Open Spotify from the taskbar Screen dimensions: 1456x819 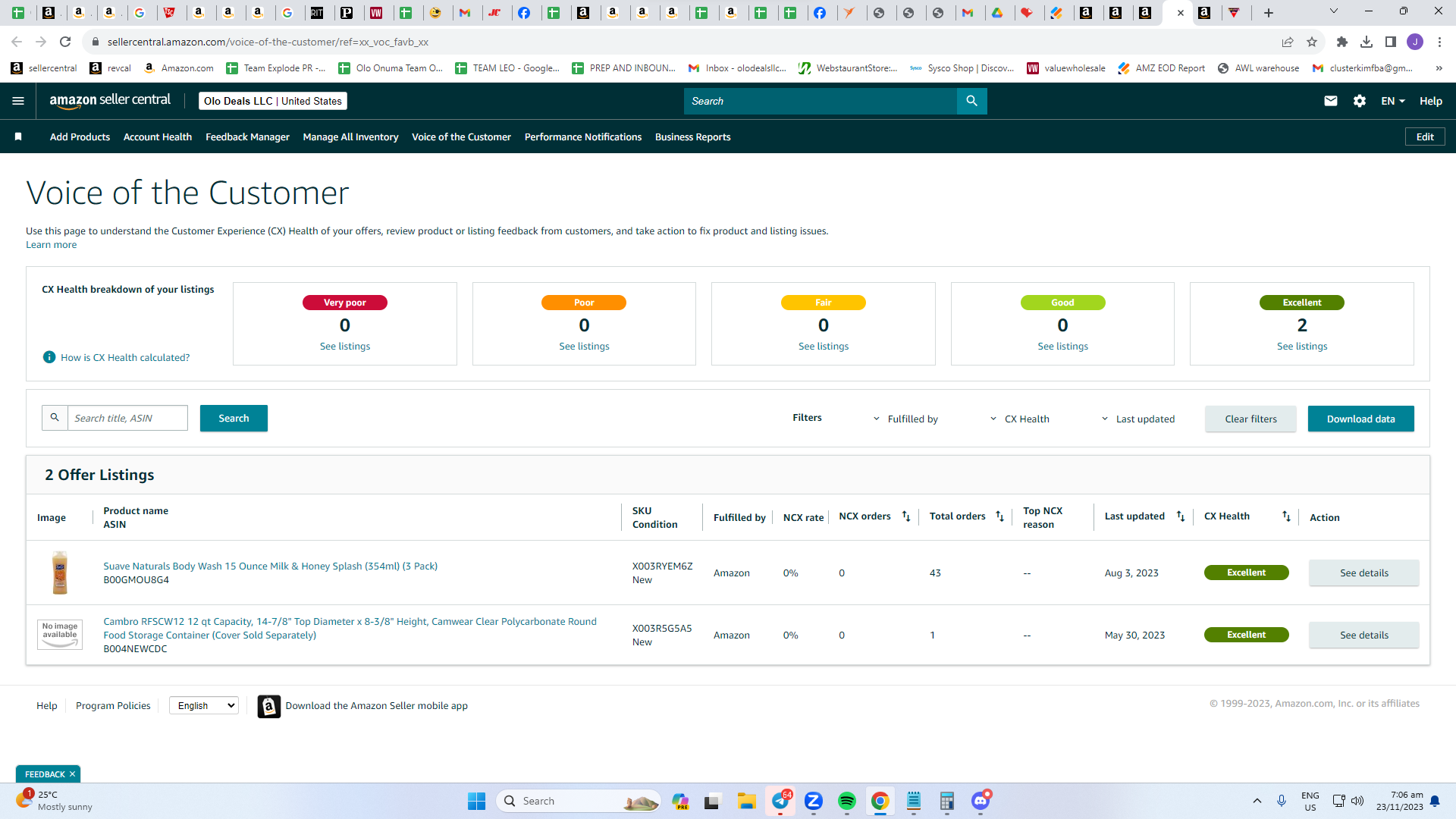(847, 801)
